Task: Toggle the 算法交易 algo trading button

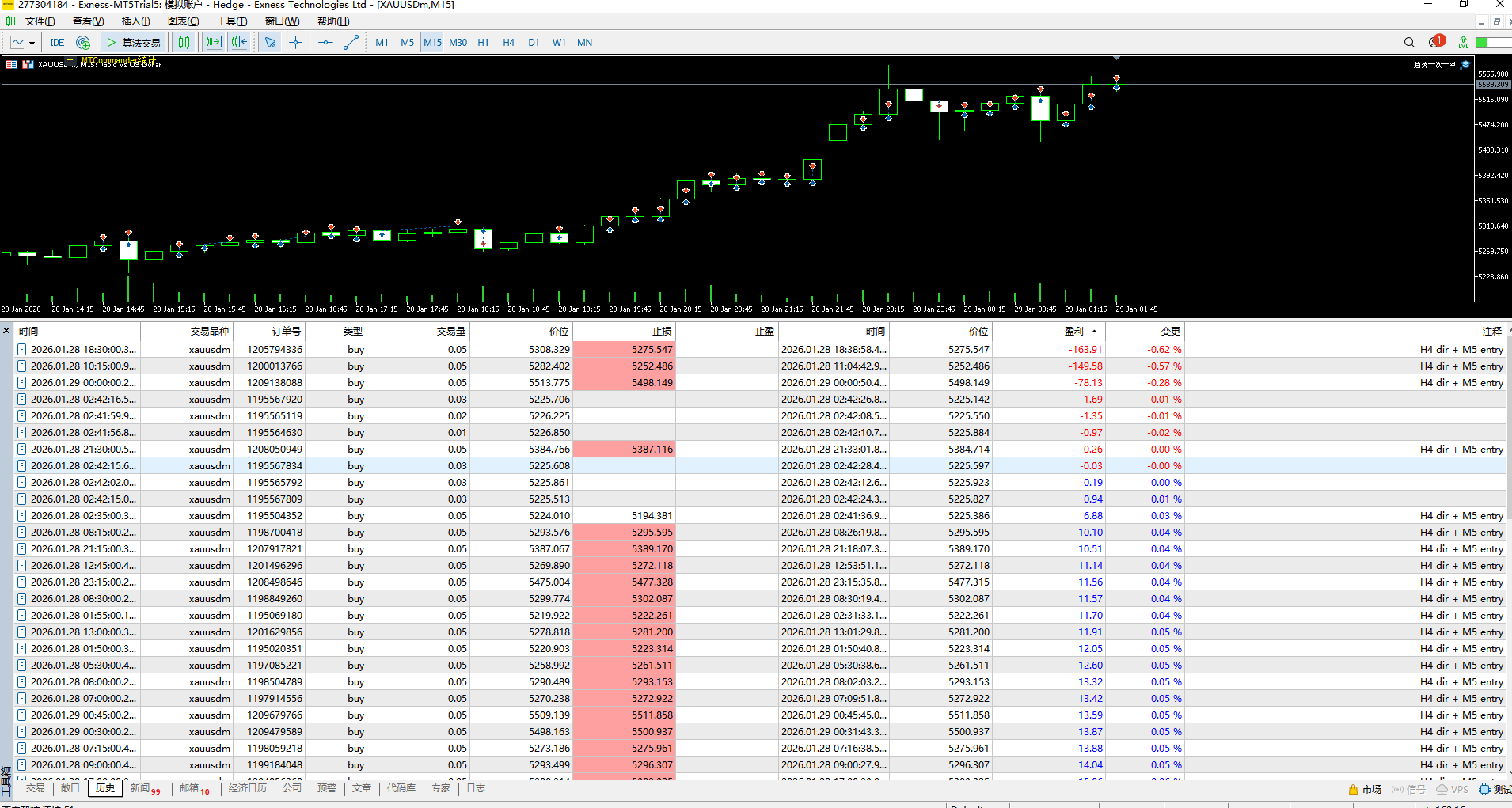Action: pyautogui.click(x=134, y=43)
